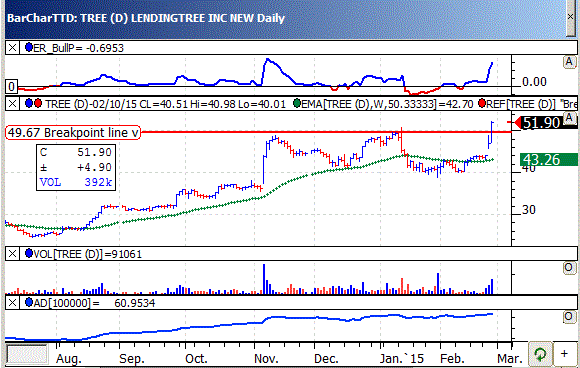
Task: Click the zero line 0 label box
Action: tap(11, 87)
